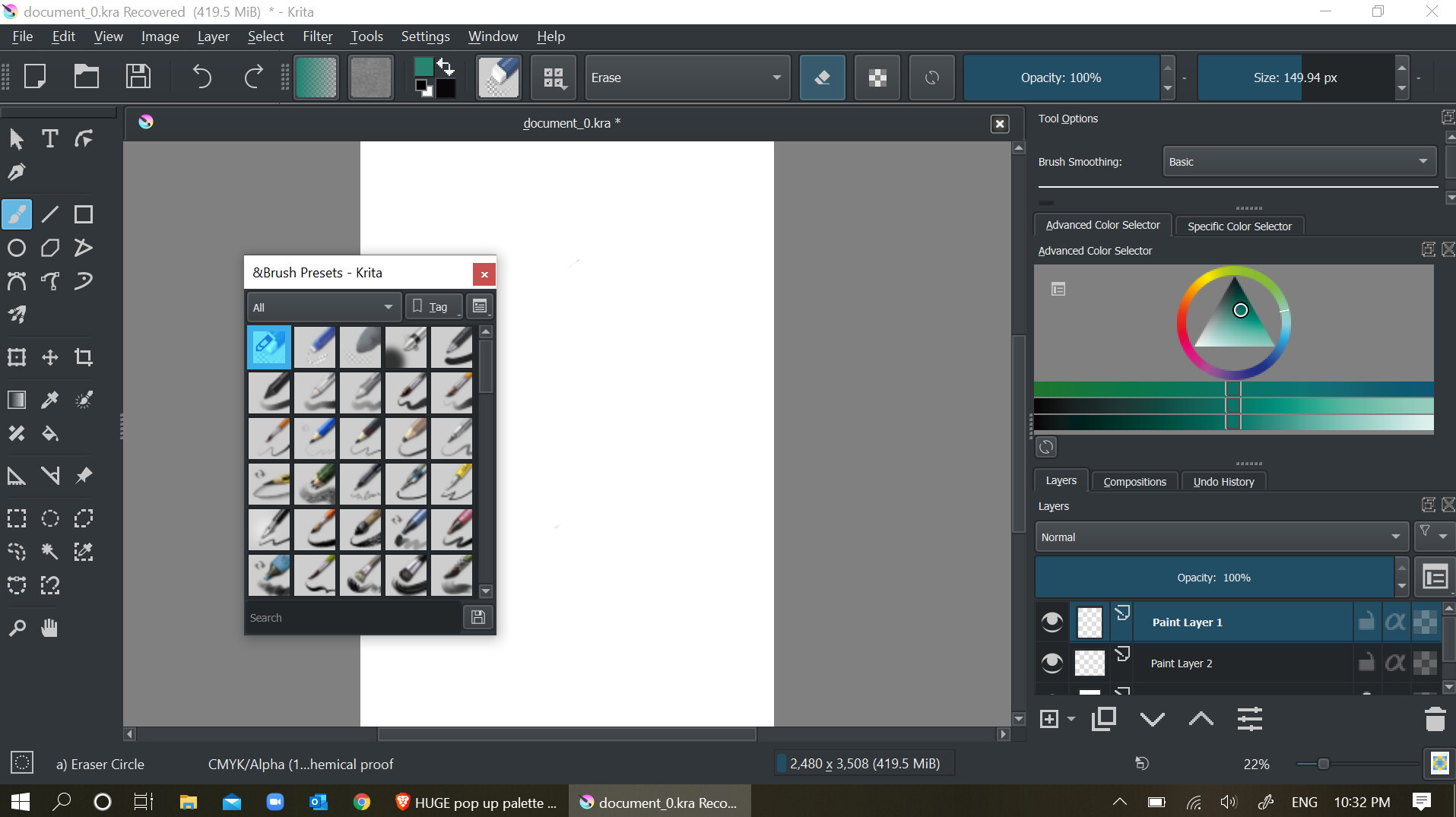Click the Undo arrow in toolbar

coord(201,77)
